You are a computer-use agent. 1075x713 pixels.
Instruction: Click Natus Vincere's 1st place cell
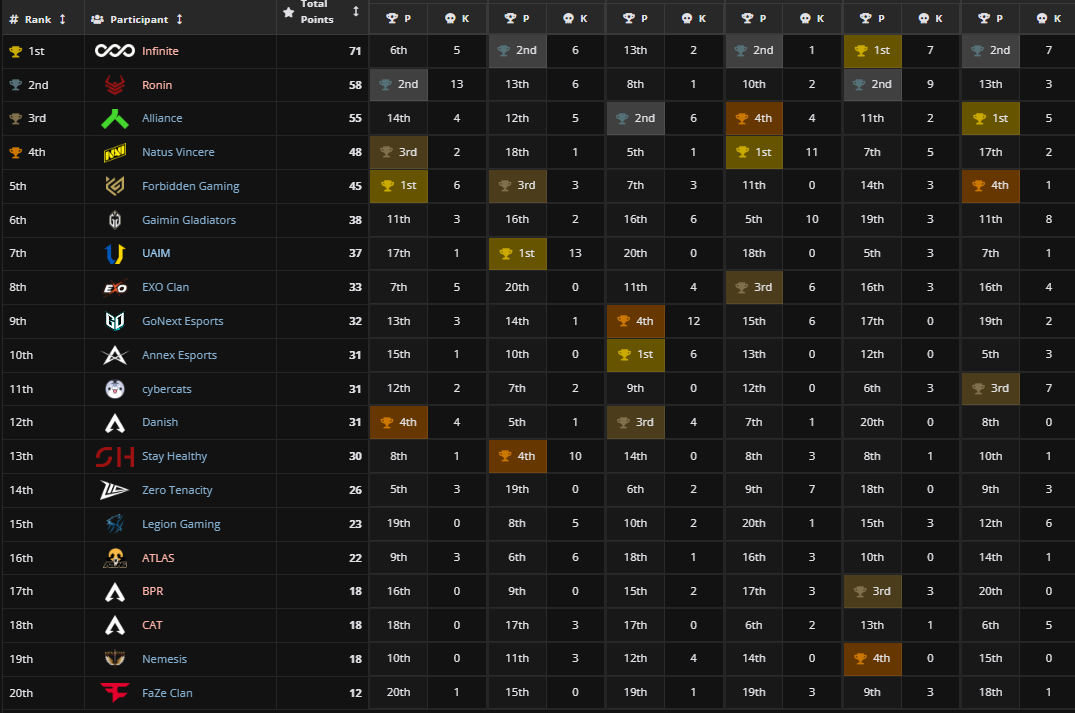(x=754, y=152)
